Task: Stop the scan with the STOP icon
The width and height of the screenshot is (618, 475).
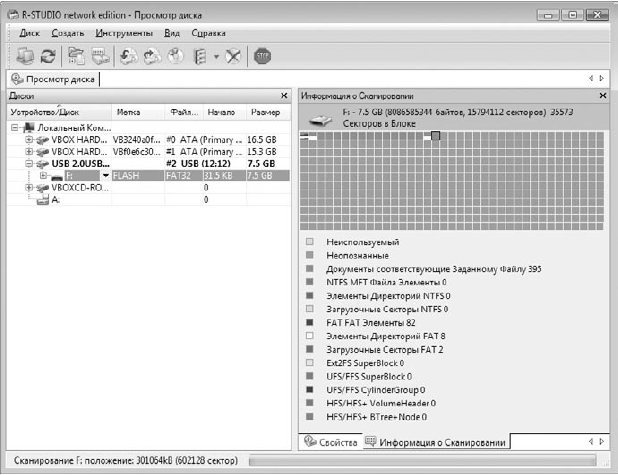Action: click(262, 56)
